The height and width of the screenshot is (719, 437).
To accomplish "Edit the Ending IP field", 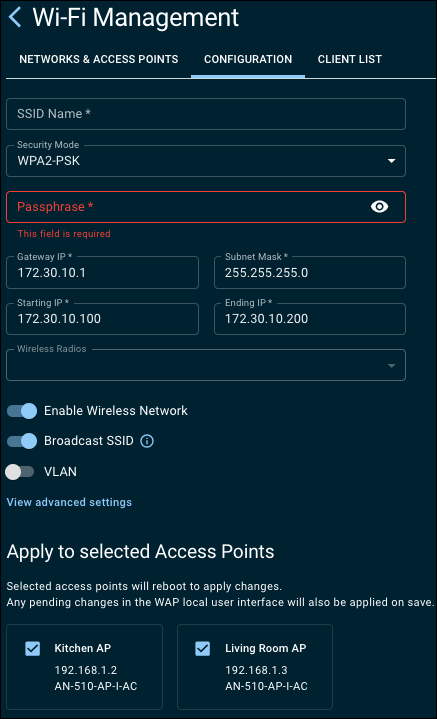I will [310, 319].
